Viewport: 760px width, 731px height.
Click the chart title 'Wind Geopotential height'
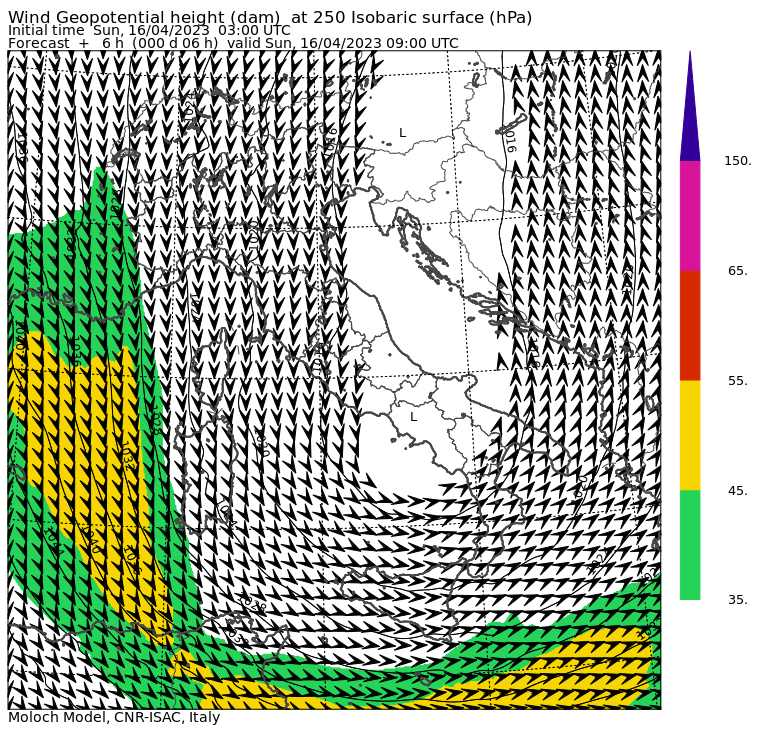[270, 17]
